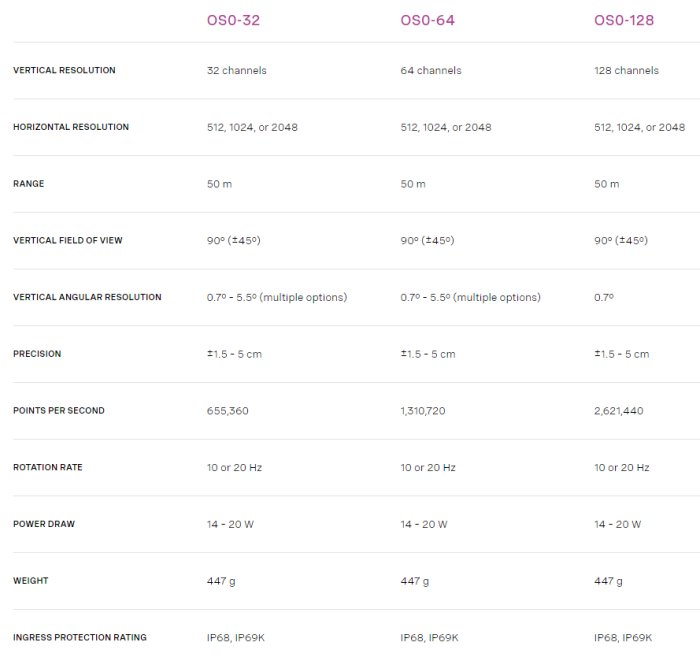Image resolution: width=700 pixels, height=657 pixels.
Task: Select the Precision row label
Action: [37, 354]
